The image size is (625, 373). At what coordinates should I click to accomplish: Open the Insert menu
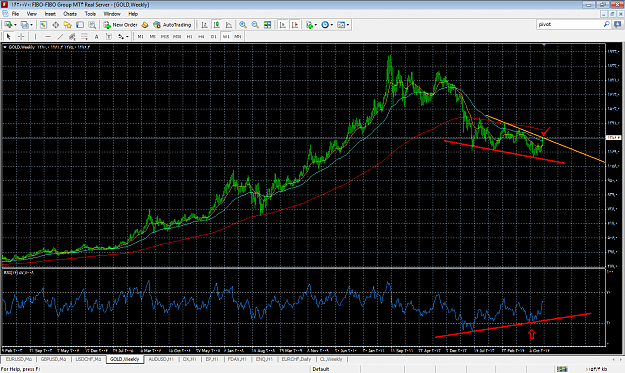50,14
